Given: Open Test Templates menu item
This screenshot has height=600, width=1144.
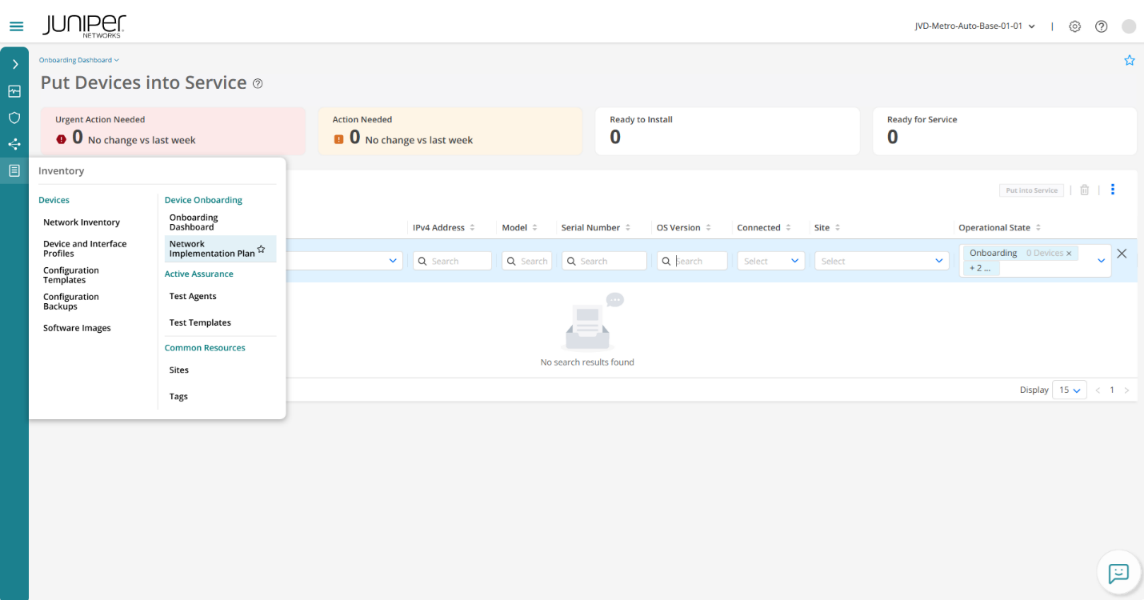Looking at the screenshot, I should point(200,322).
